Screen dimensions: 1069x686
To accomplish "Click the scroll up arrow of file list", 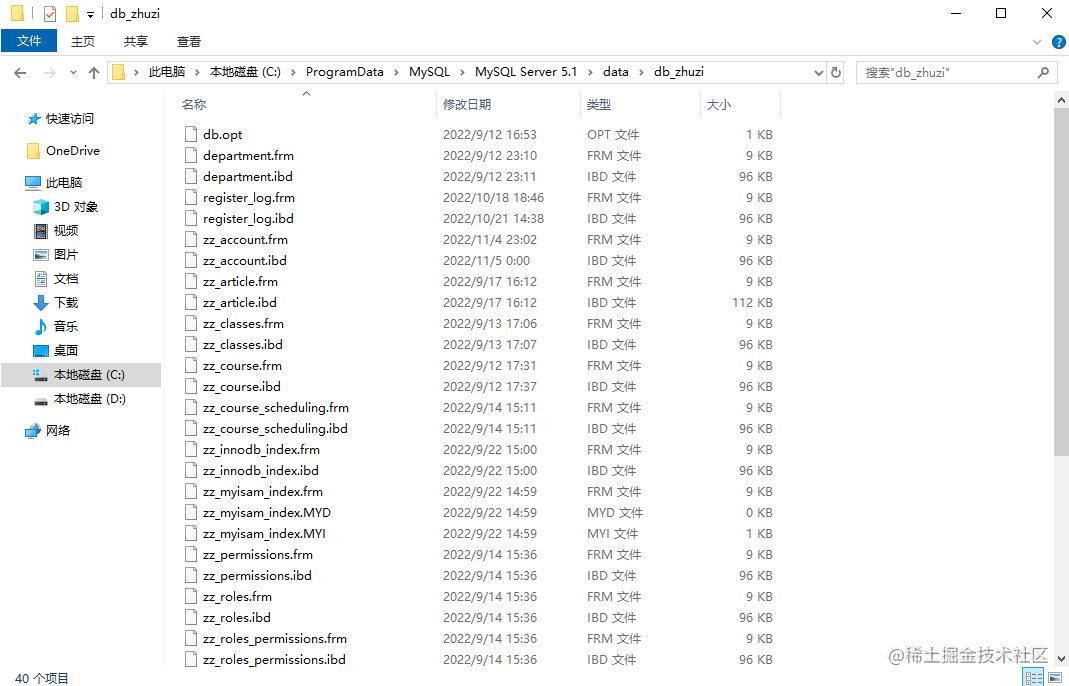I will coord(1061,100).
